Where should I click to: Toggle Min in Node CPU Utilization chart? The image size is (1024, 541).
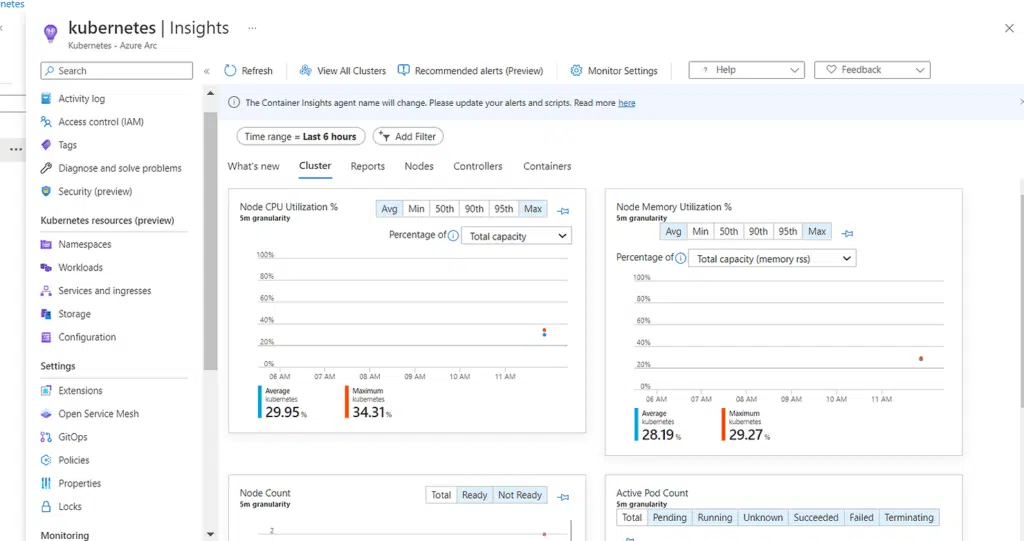tap(416, 209)
